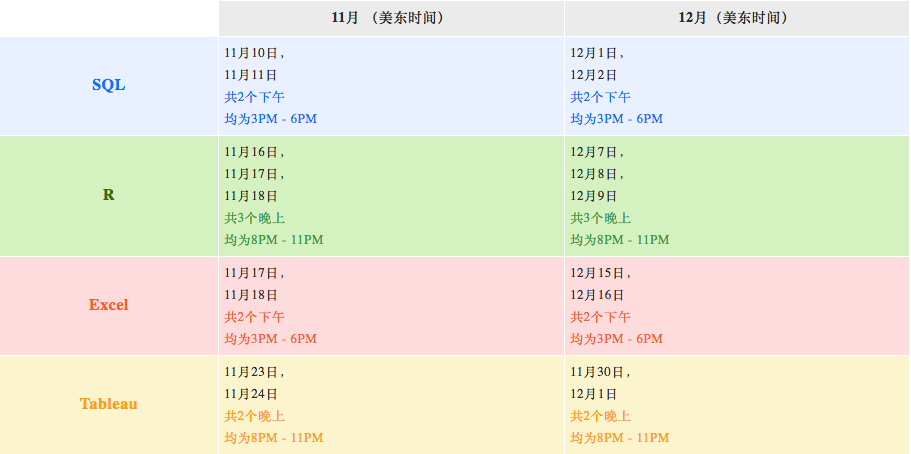Click "均为3PM - 6PM" in Excel November cell

point(271,339)
